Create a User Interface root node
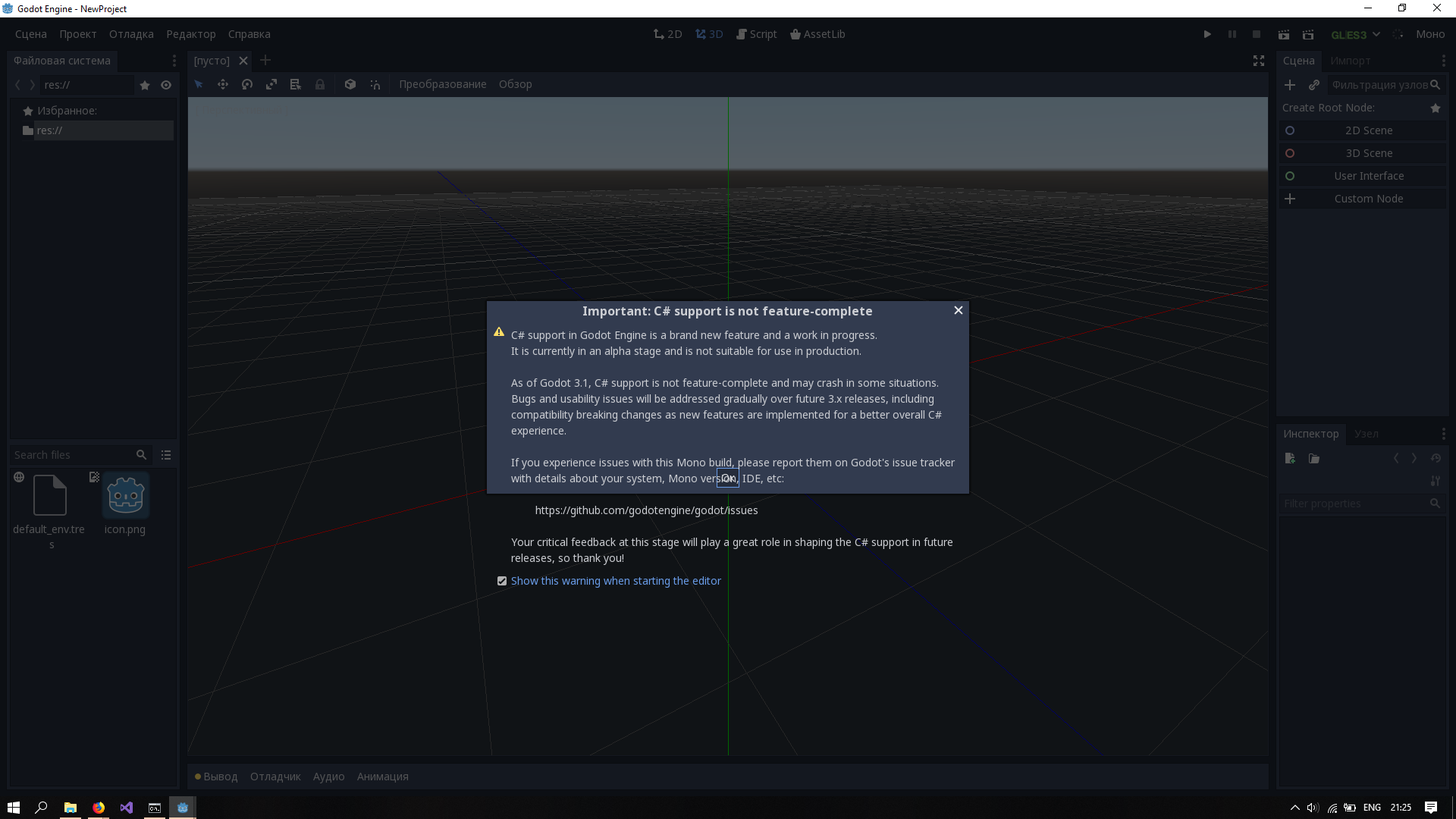This screenshot has width=1456, height=819. [1368, 175]
